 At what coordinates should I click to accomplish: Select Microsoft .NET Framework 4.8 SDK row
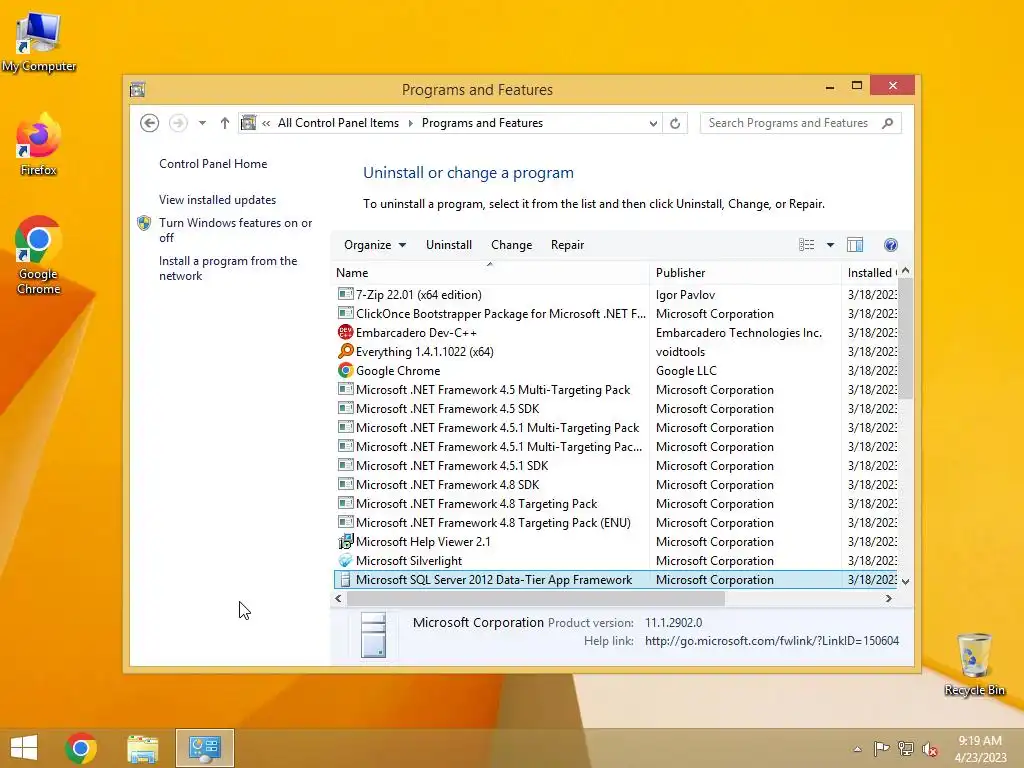(x=615, y=485)
